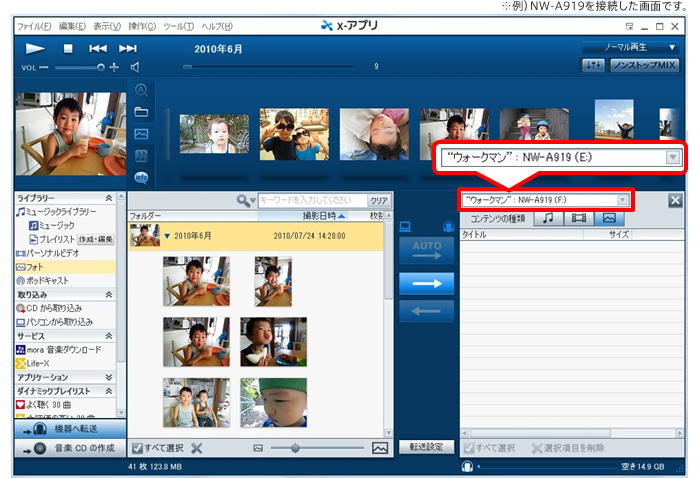Open the ノーマル再生 playback mode dropdown
Viewport: 700px width, 478px height.
pyautogui.click(x=630, y=47)
